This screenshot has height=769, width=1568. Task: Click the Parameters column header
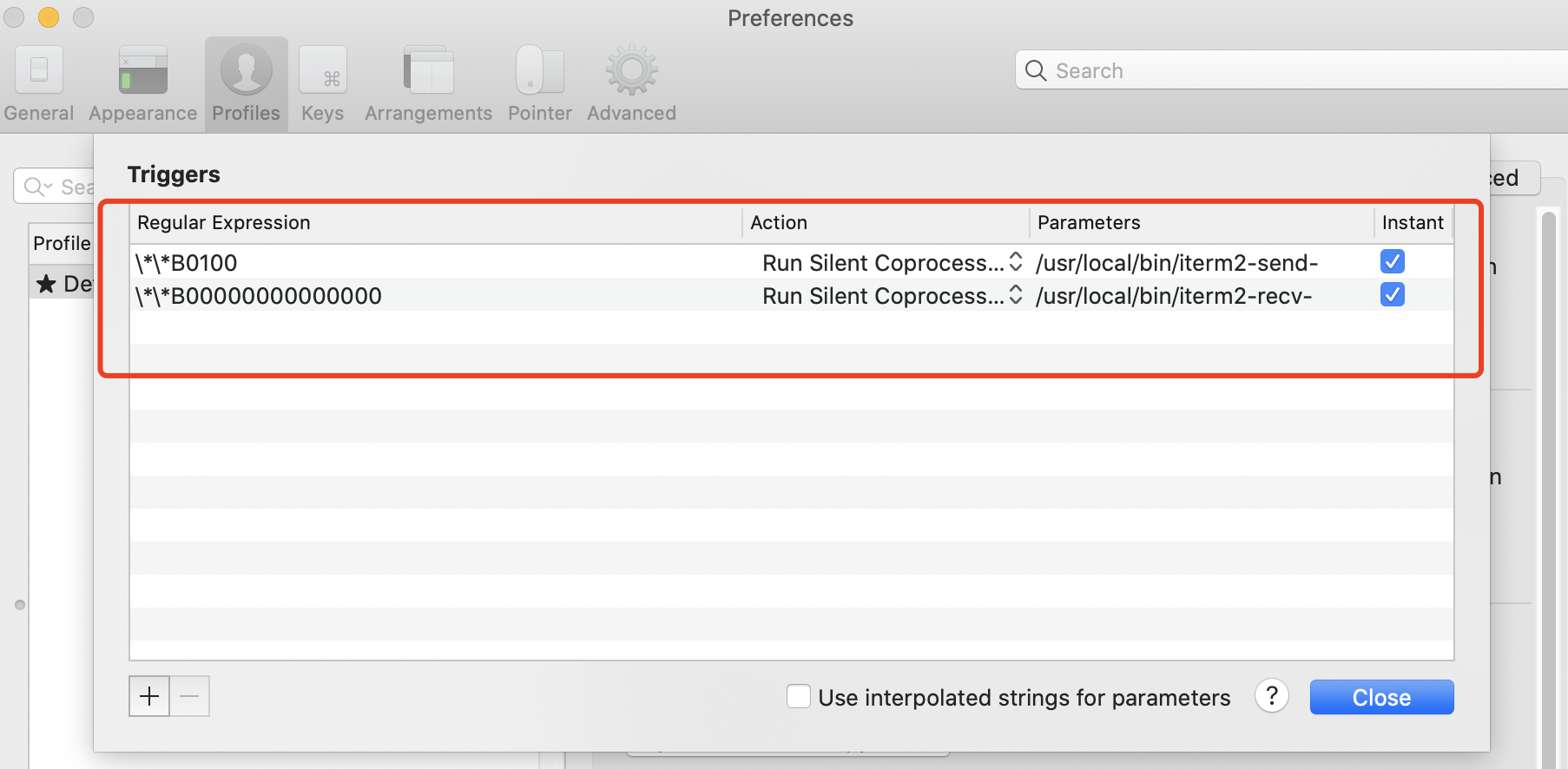[1202, 223]
